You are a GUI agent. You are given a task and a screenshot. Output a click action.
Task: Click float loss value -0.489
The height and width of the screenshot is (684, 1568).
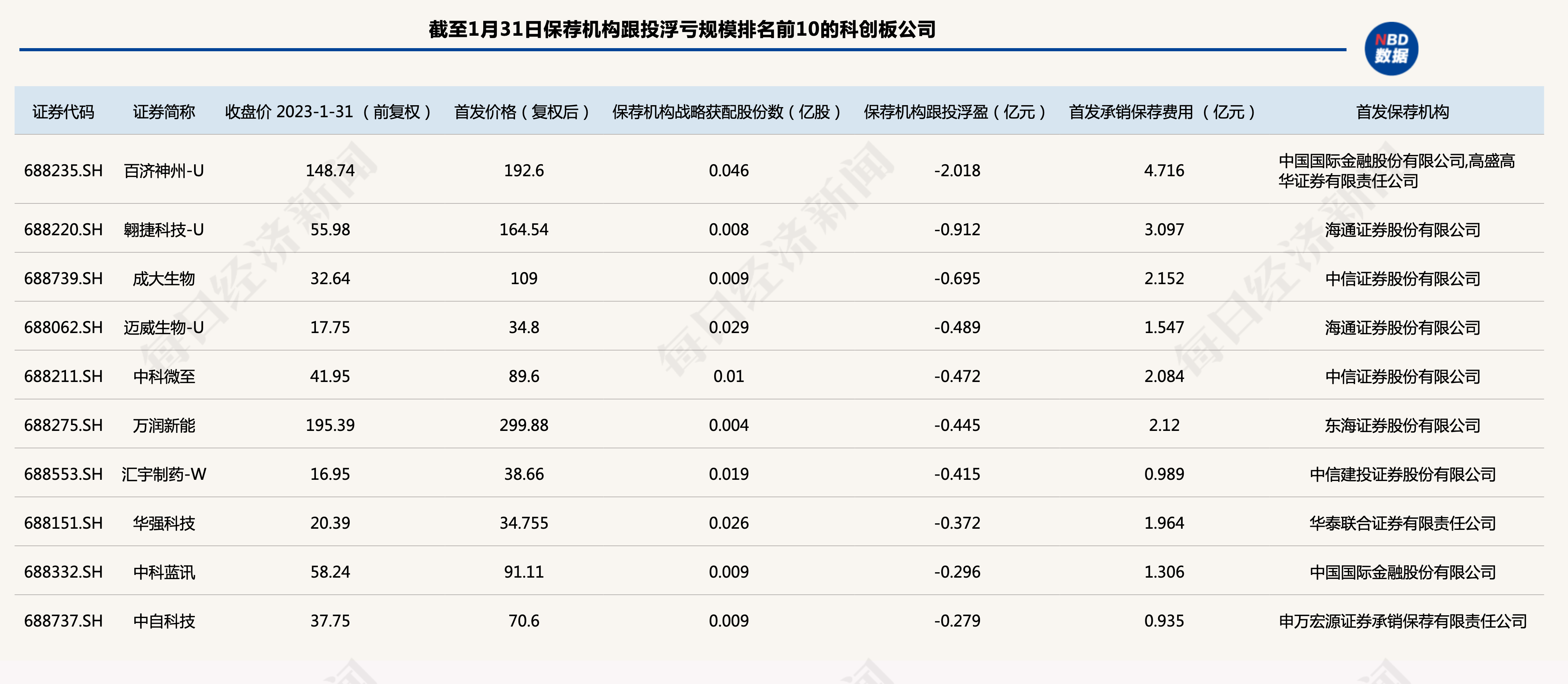[957, 328]
